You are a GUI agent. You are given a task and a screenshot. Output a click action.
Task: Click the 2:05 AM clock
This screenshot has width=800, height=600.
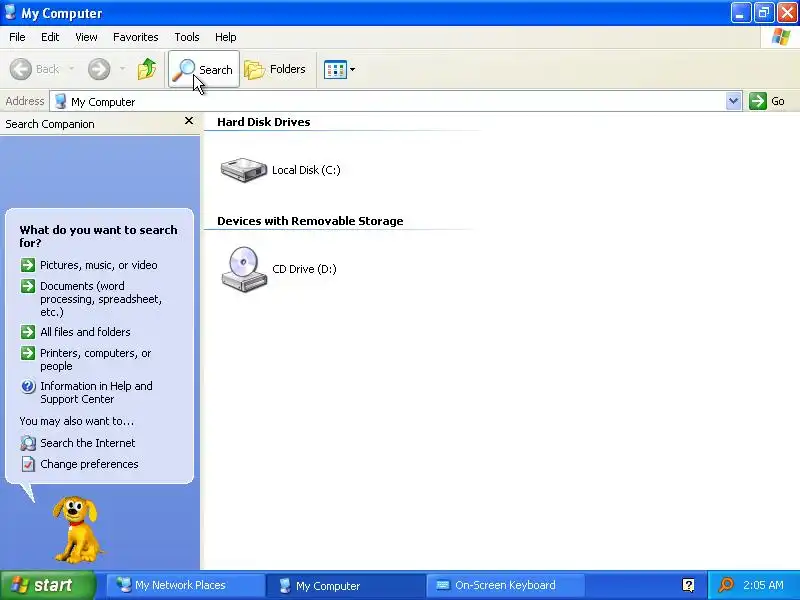pos(763,585)
